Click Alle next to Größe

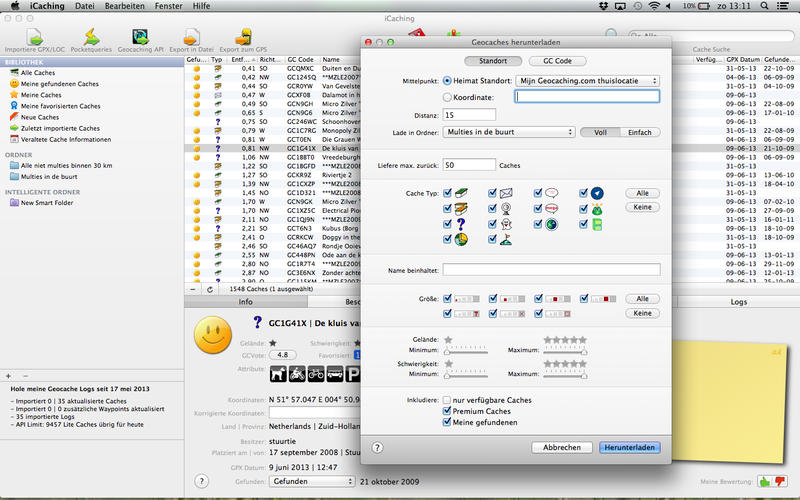(x=642, y=298)
